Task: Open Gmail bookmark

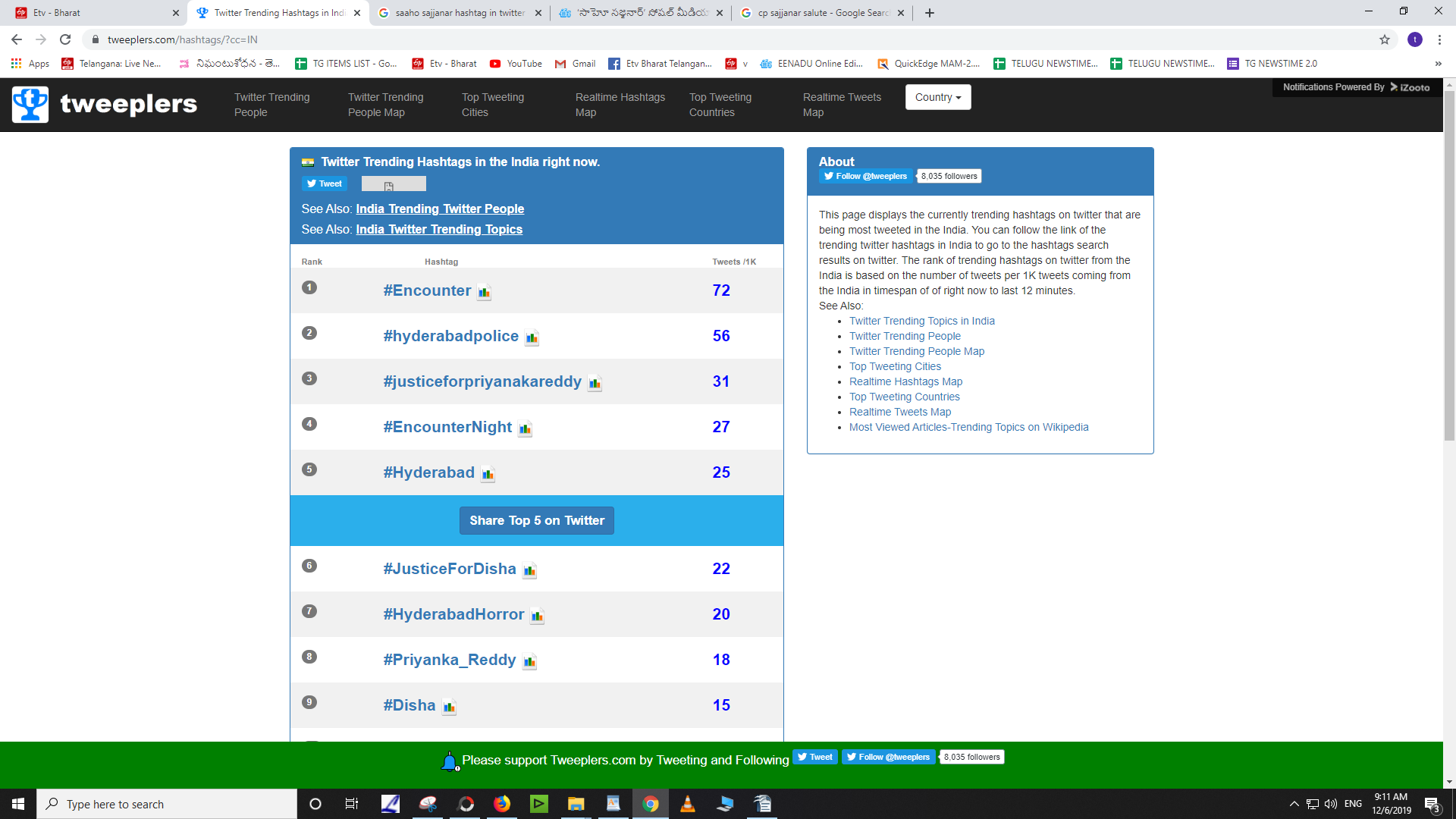Action: click(x=576, y=64)
